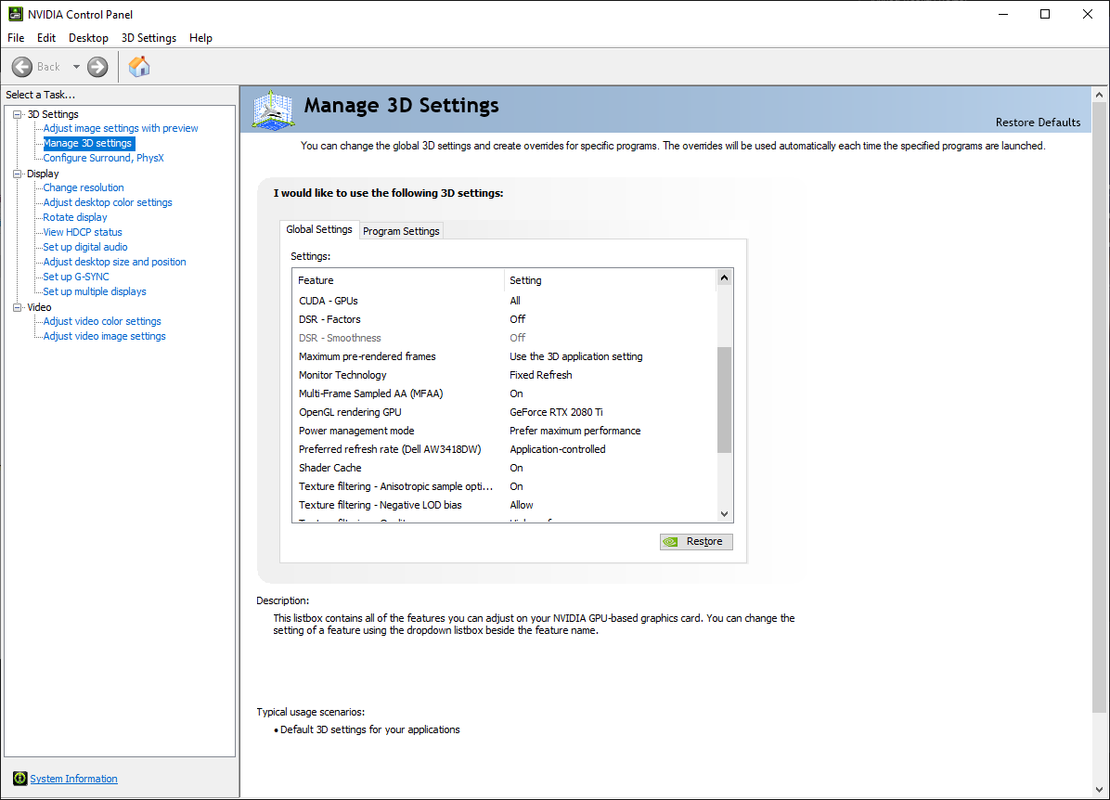Open the Edit menu

46,38
